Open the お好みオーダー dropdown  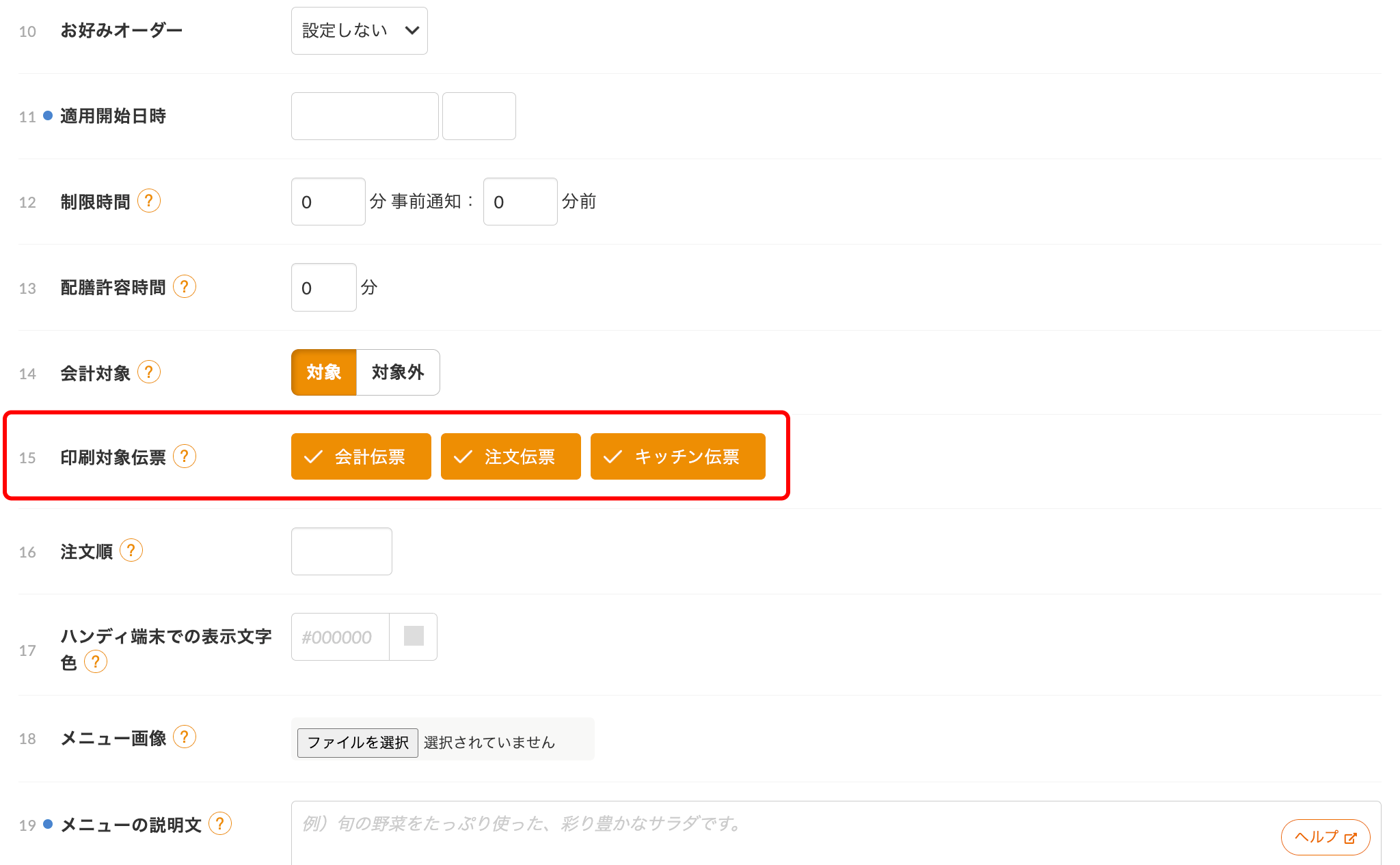tap(360, 31)
